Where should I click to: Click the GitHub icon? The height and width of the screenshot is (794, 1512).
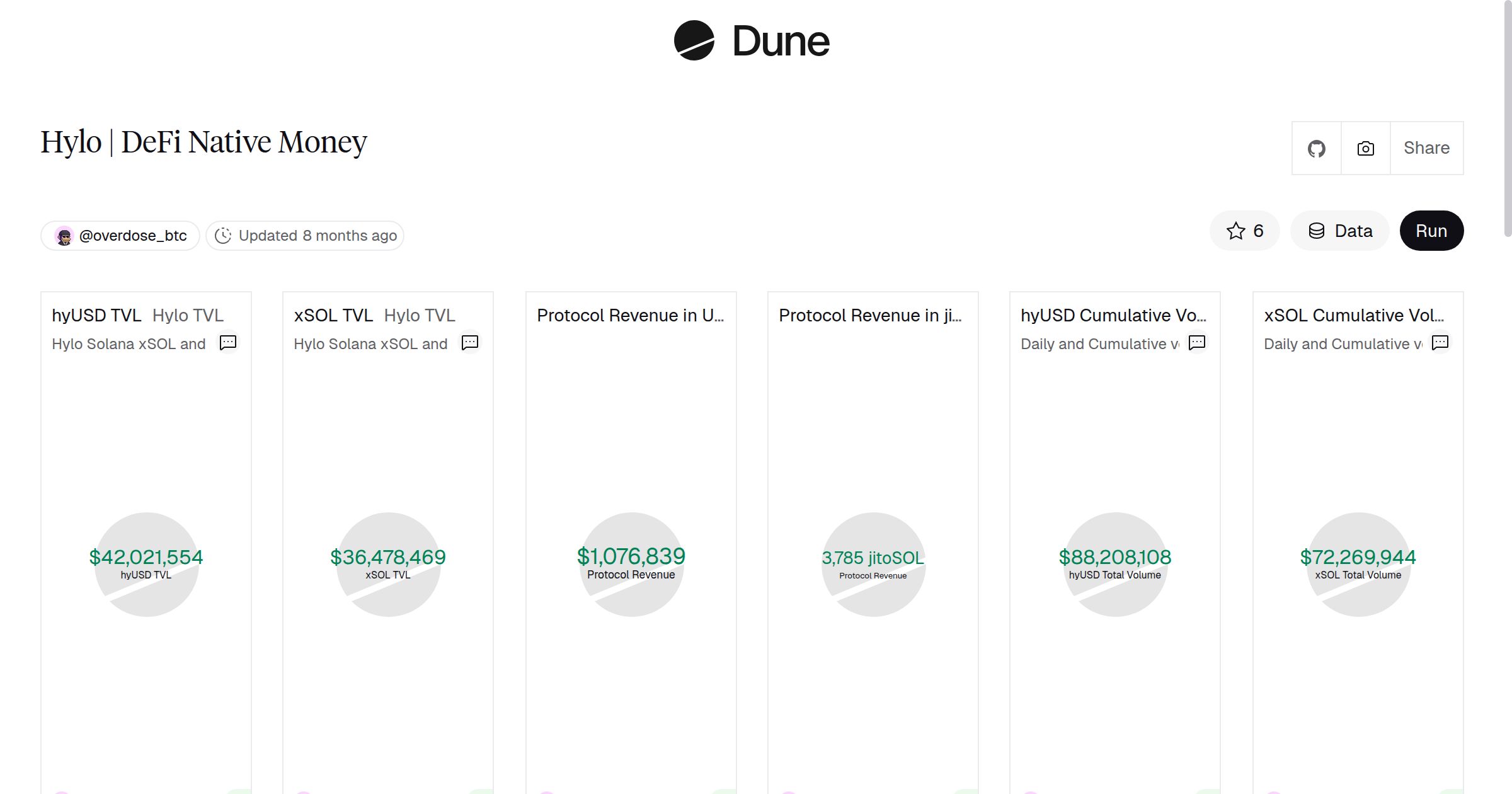[1316, 147]
